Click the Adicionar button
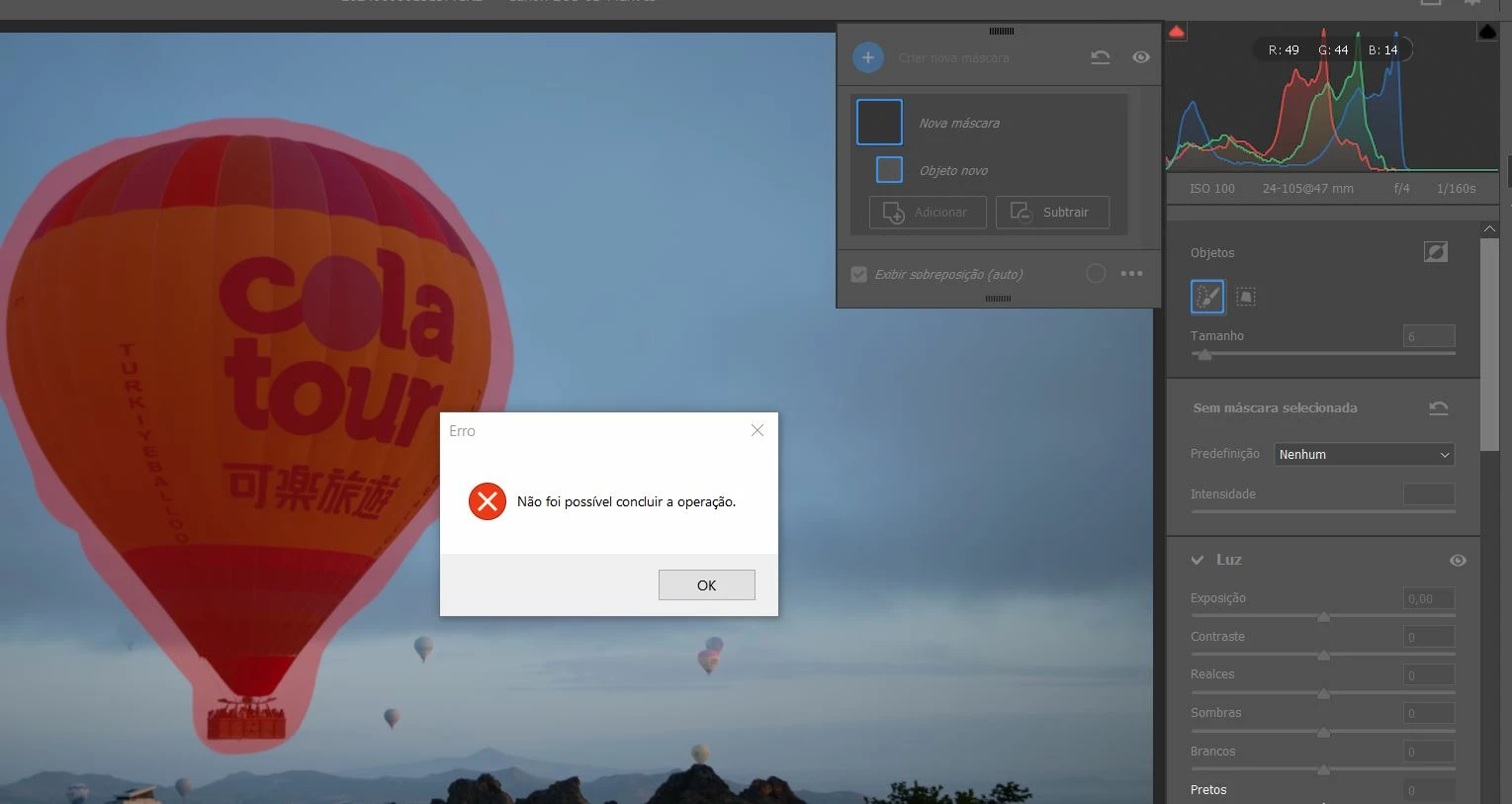Screen dimensions: 1512x804 928,213
